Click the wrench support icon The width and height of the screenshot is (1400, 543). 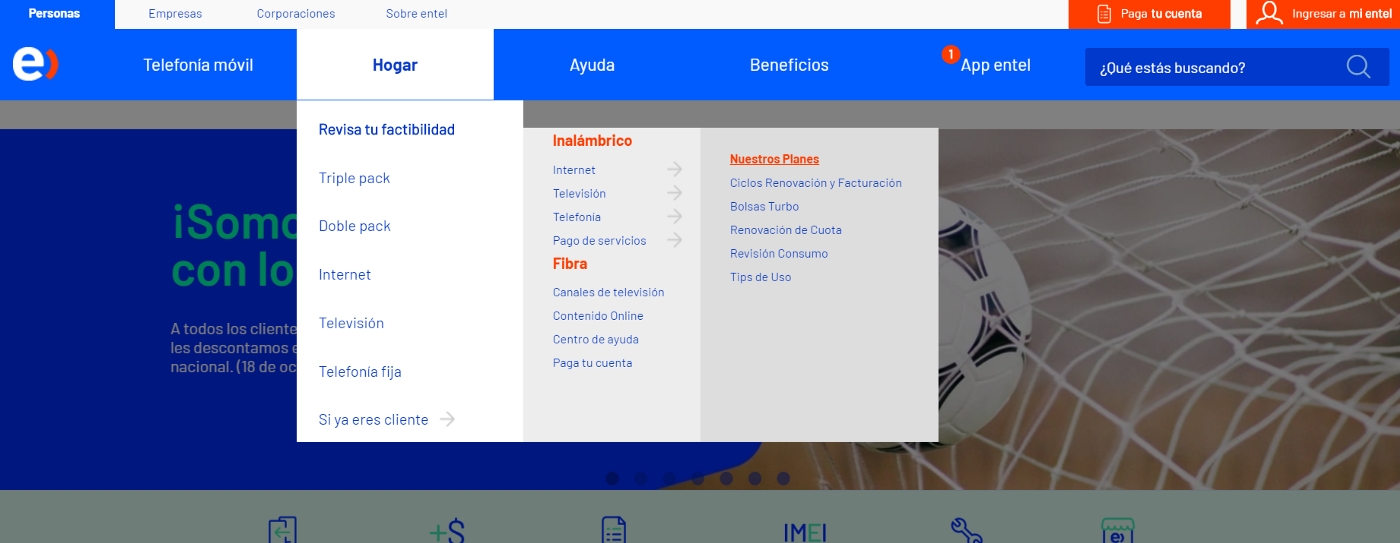pos(967,530)
